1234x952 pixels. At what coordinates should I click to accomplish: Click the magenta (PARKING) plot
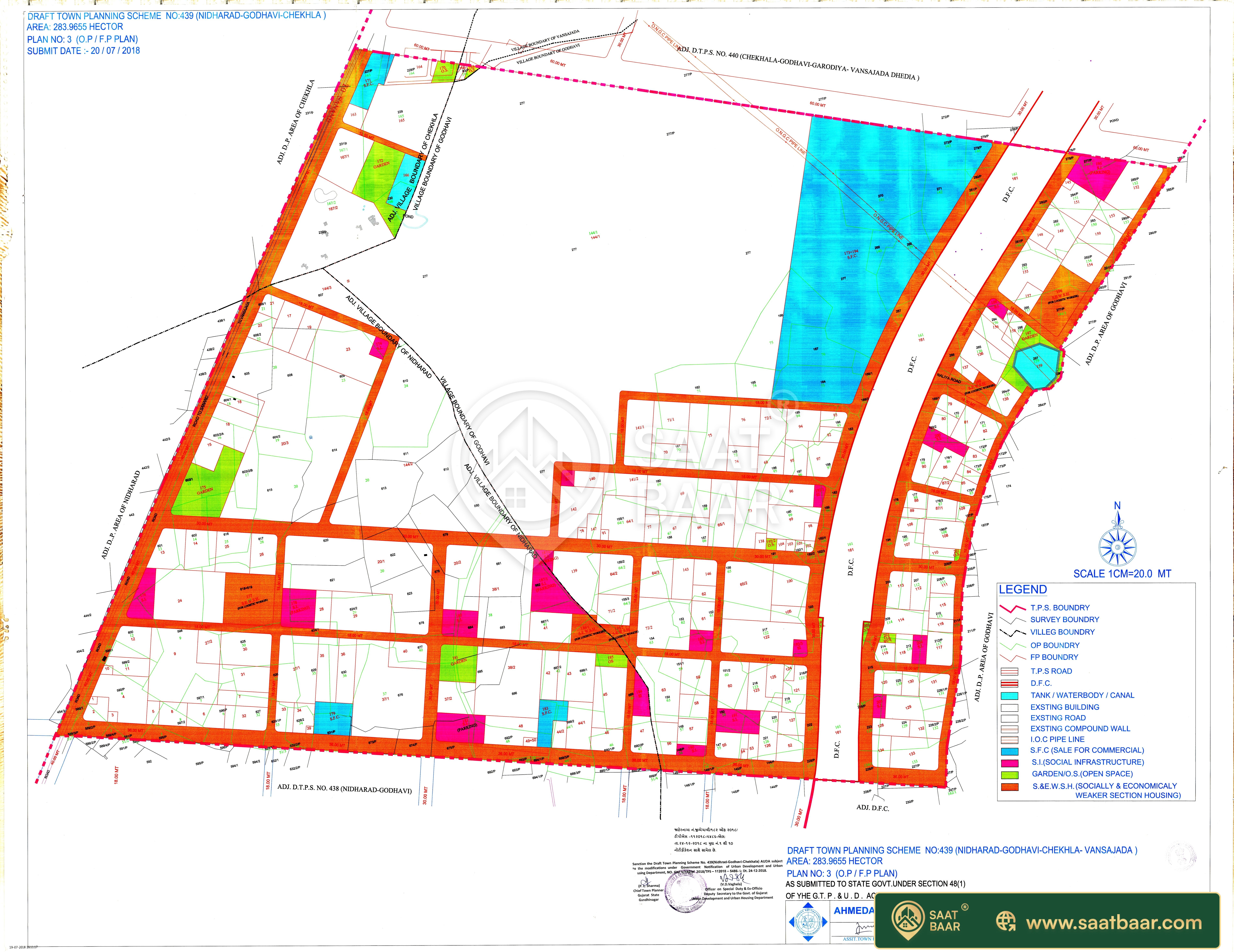coord(461,728)
